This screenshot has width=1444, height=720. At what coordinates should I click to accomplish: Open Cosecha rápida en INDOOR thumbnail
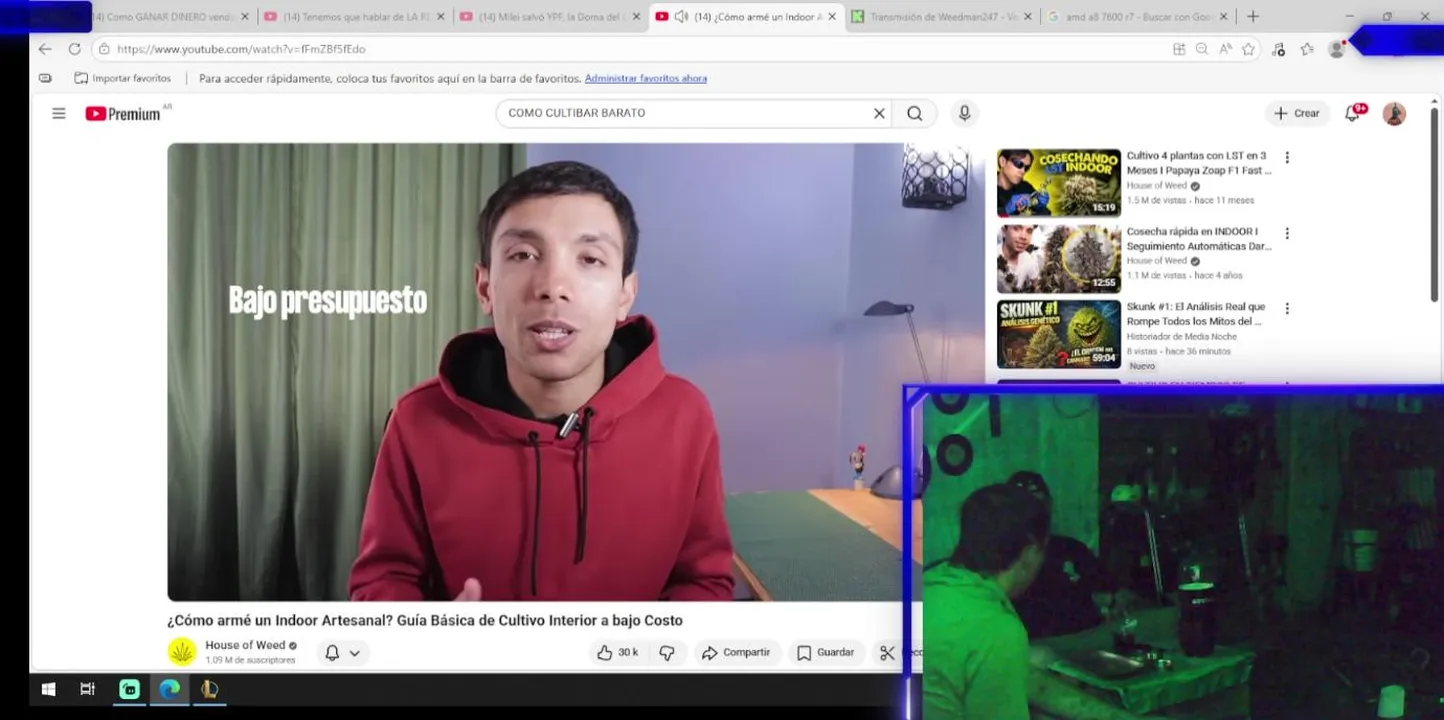[1059, 258]
